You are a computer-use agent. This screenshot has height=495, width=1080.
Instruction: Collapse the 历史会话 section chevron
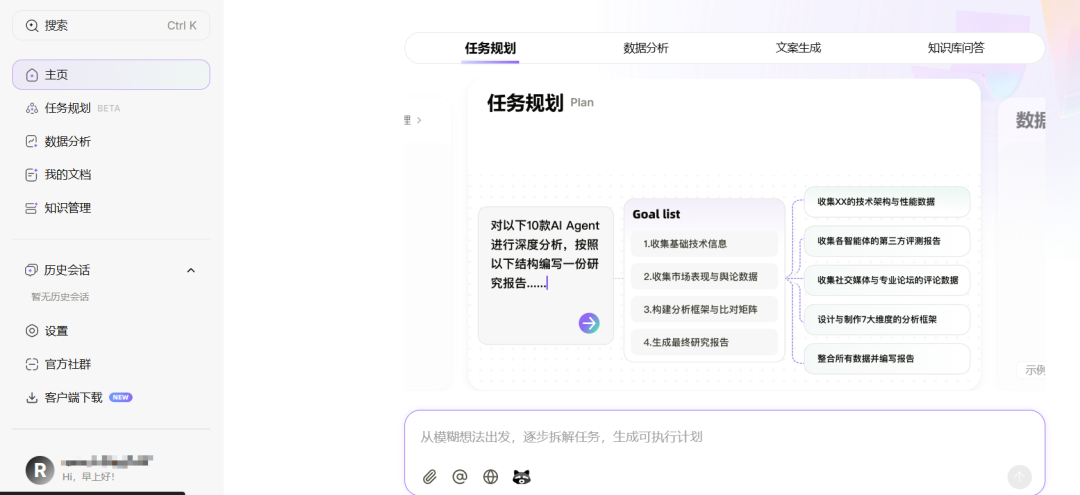(191, 270)
